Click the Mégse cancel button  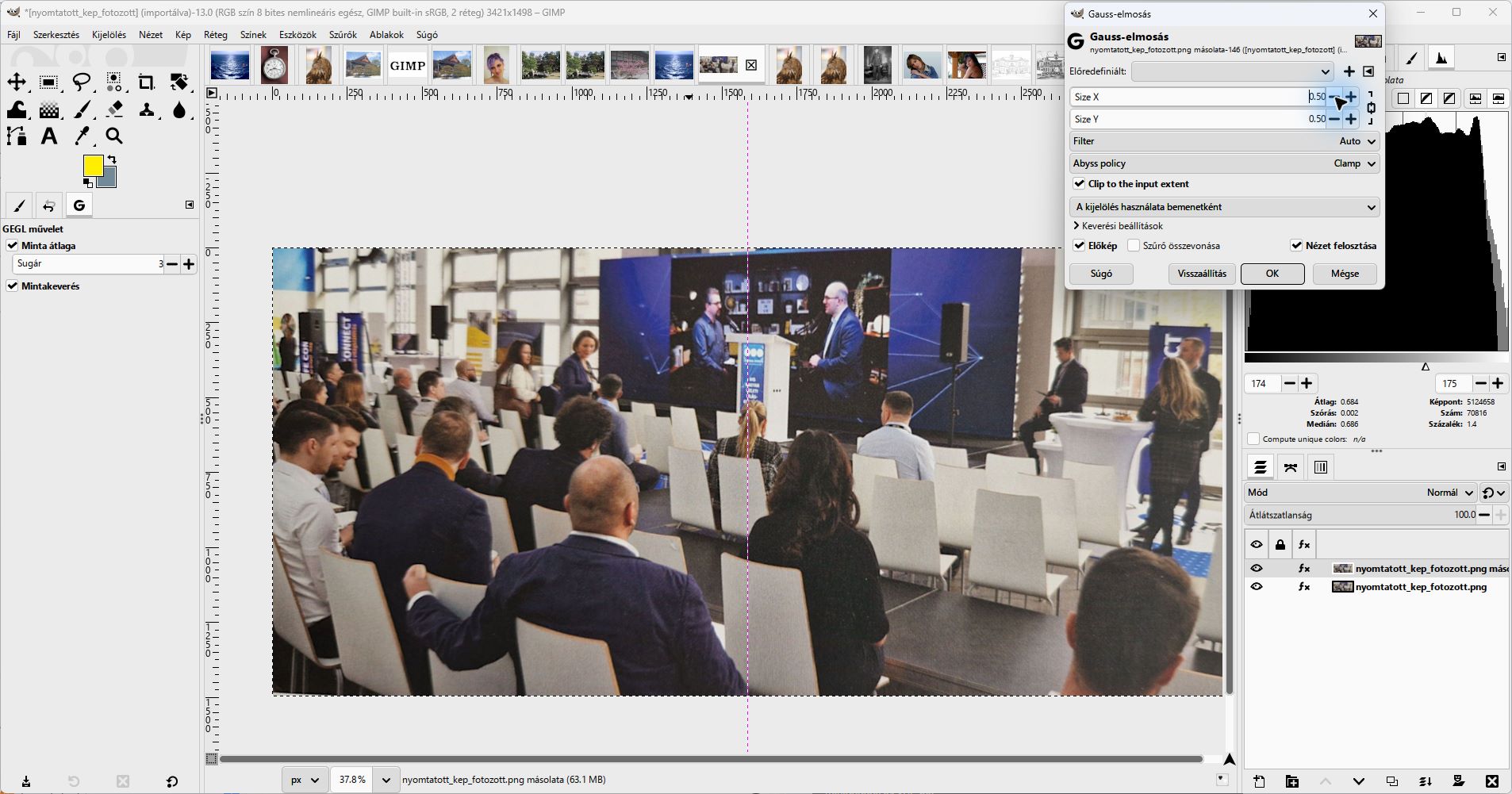tap(1345, 274)
